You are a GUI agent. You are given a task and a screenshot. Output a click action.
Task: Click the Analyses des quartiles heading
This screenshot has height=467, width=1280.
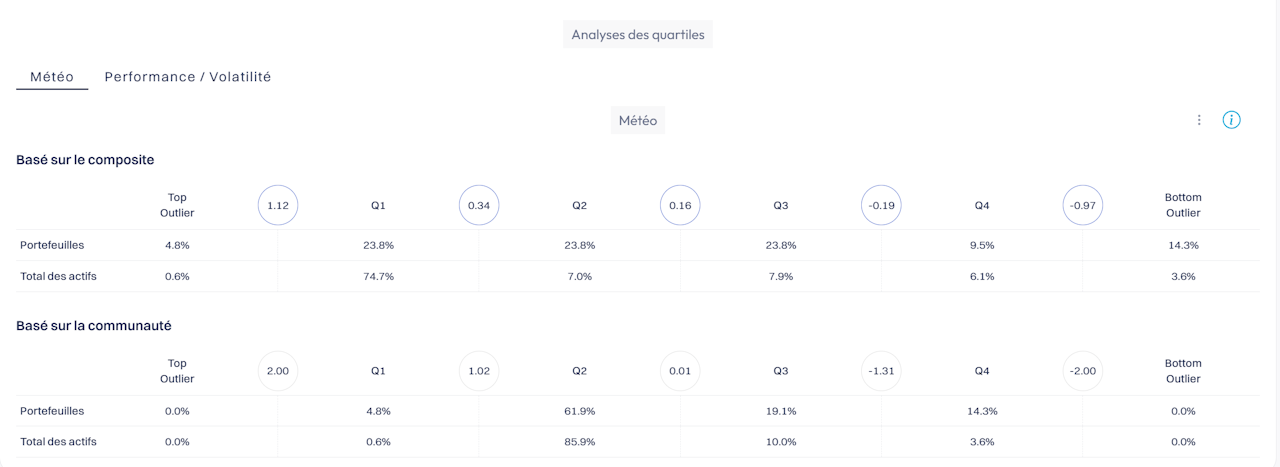tap(638, 34)
